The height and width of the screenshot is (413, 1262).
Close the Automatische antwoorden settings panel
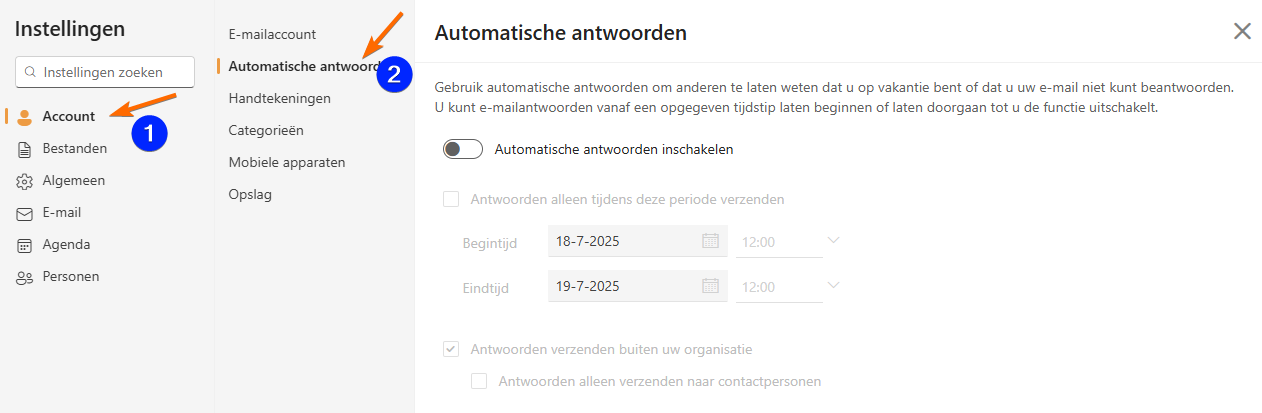(1242, 31)
